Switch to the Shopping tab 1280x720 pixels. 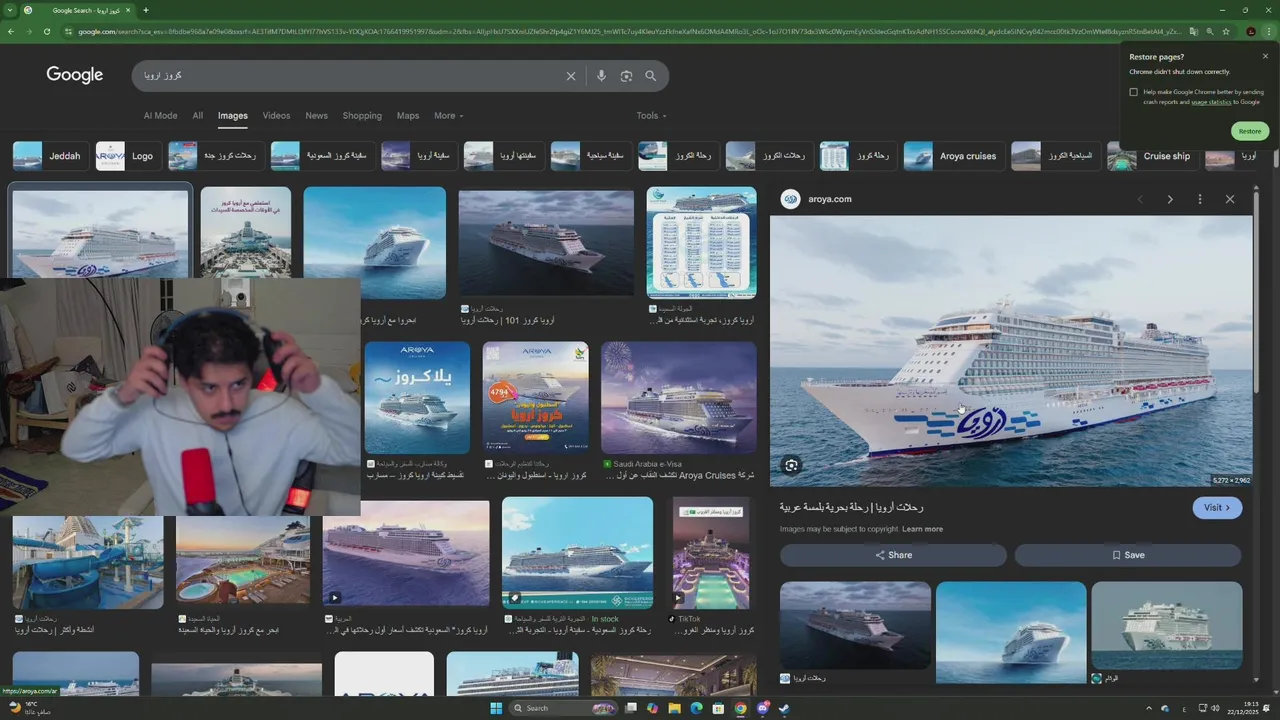362,116
